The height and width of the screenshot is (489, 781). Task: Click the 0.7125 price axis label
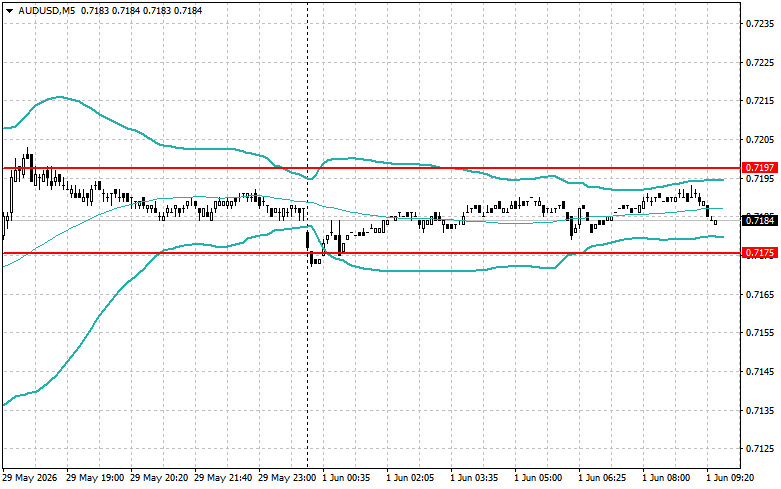tap(761, 449)
